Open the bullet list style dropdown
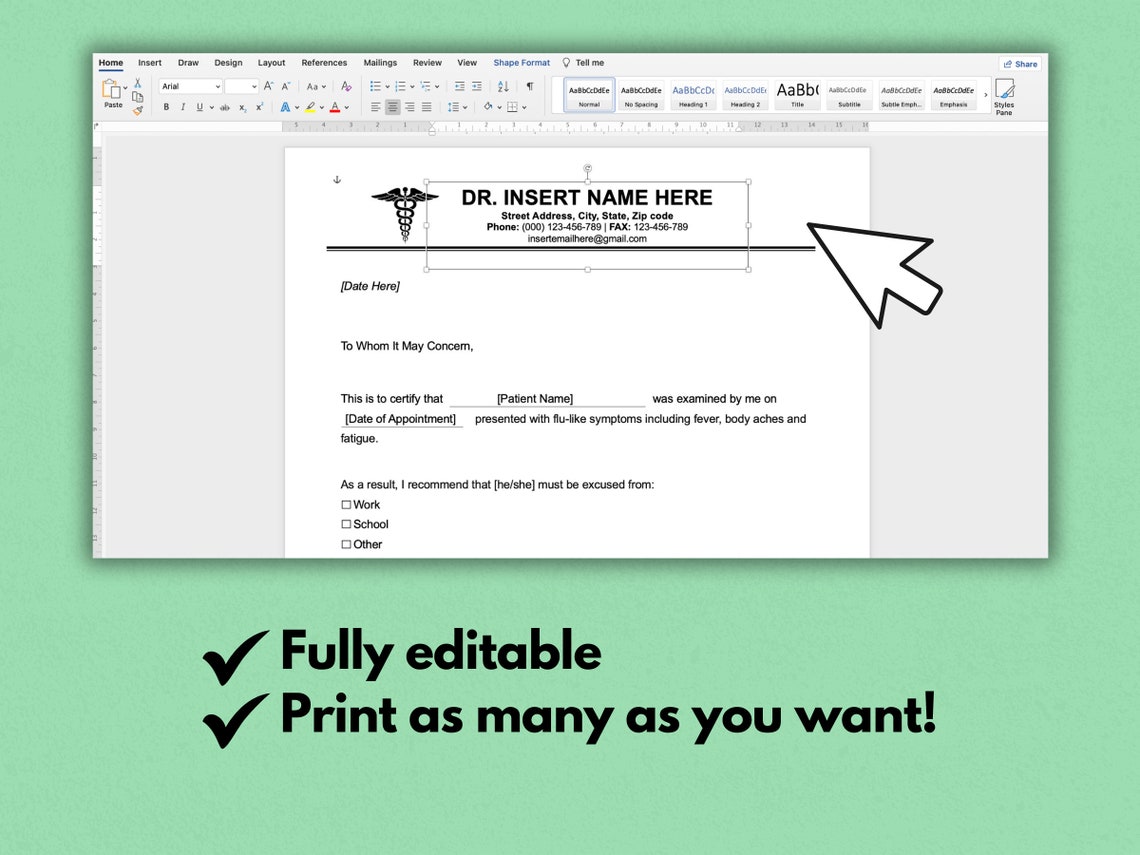The height and width of the screenshot is (855, 1140). (386, 88)
